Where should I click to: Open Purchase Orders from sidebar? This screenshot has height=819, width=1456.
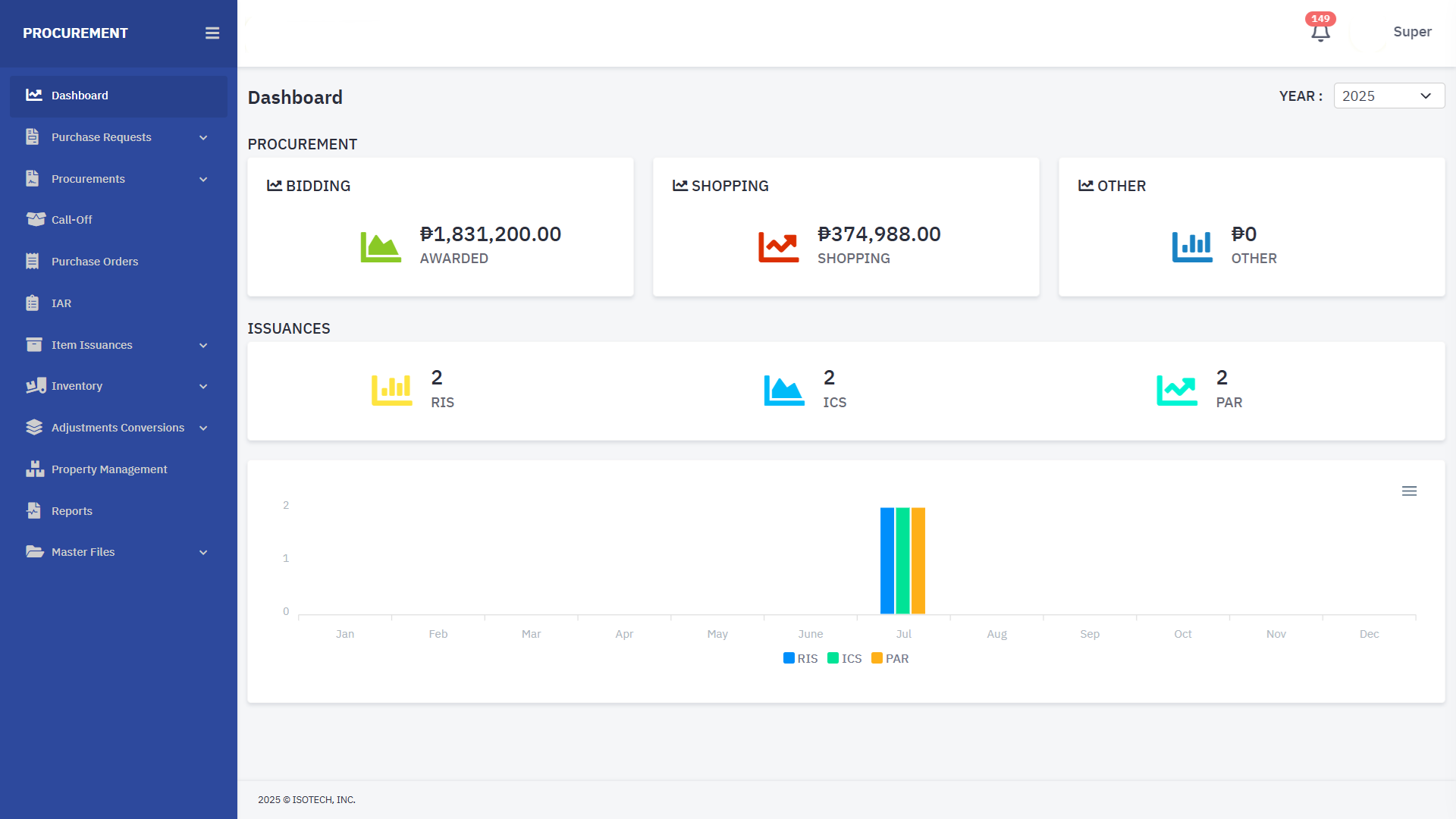(95, 262)
